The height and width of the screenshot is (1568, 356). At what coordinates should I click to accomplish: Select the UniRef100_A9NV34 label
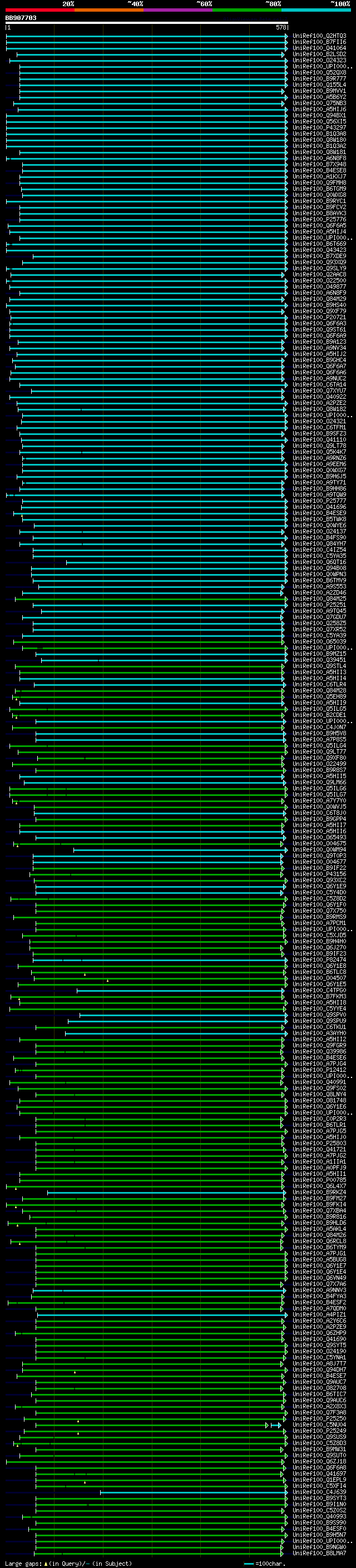(x=319, y=348)
